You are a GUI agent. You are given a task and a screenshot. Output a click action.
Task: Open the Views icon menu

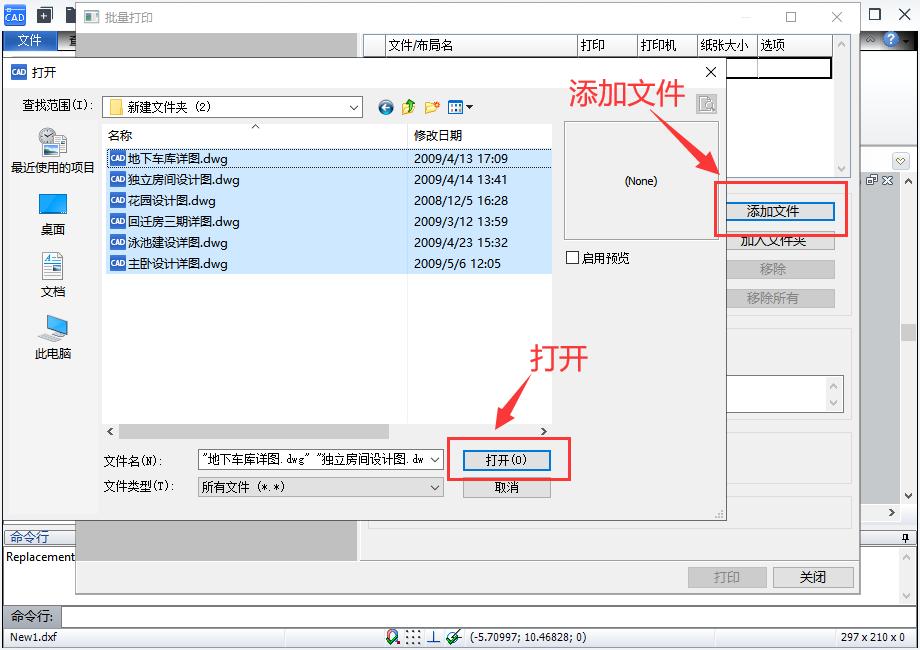(x=455, y=106)
